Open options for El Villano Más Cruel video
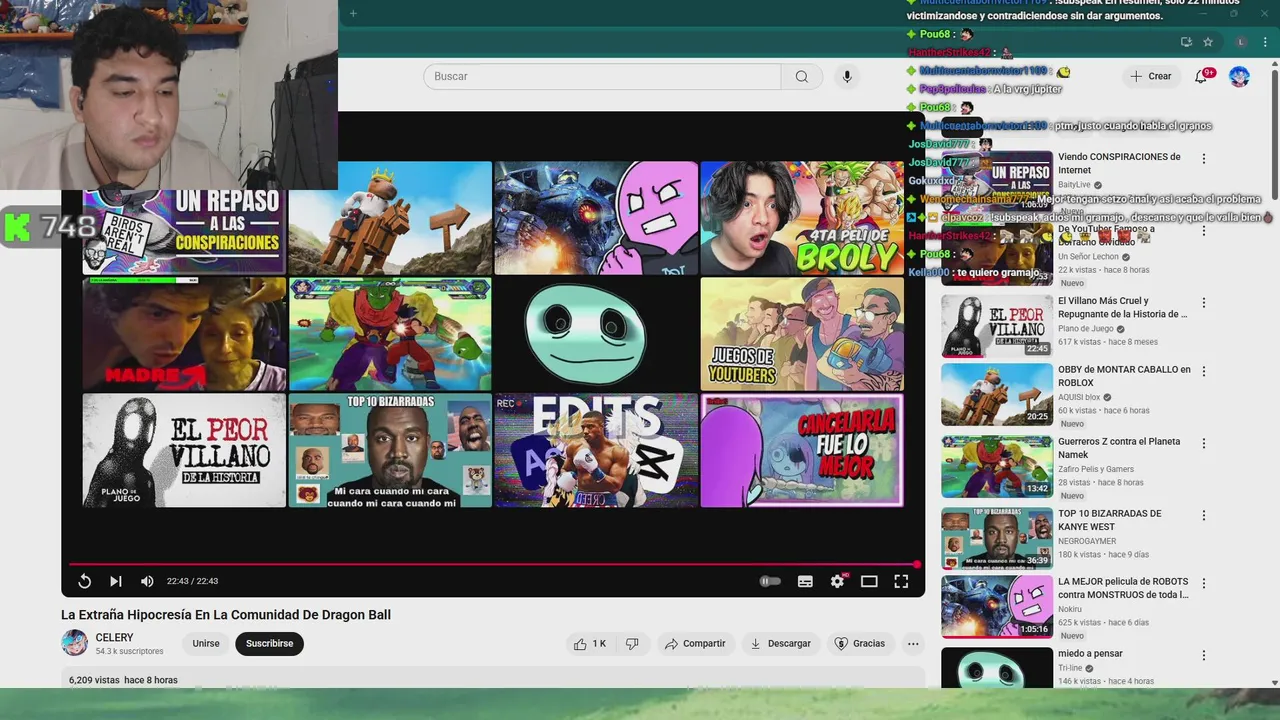The image size is (1280, 720). pyautogui.click(x=1204, y=303)
